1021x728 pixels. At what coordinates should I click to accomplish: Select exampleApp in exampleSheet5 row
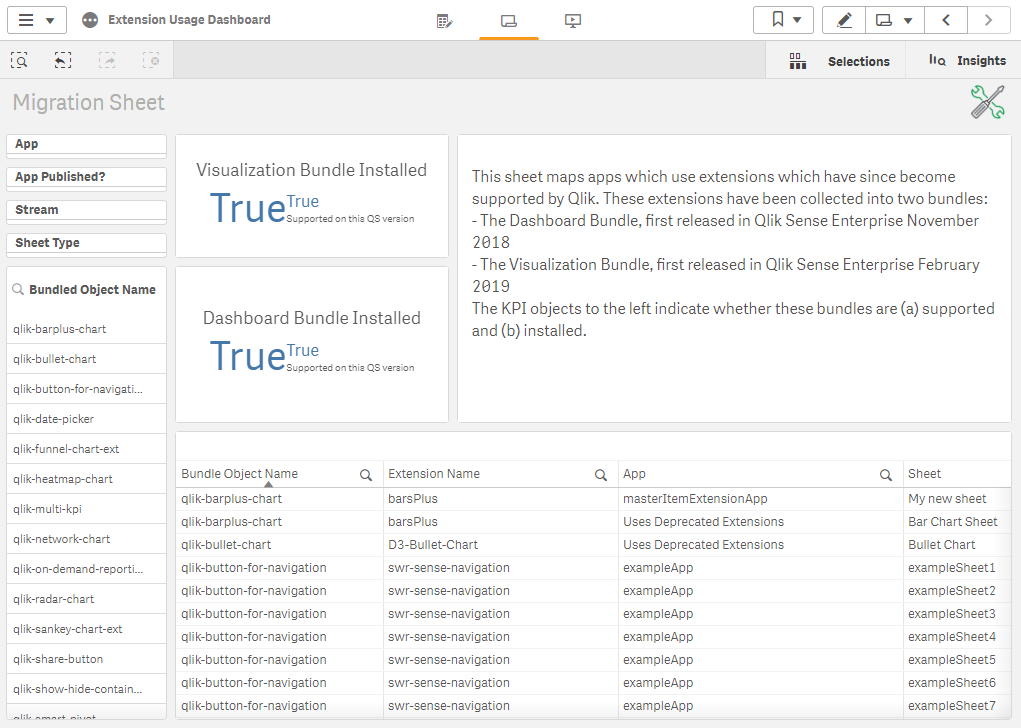tap(761, 660)
